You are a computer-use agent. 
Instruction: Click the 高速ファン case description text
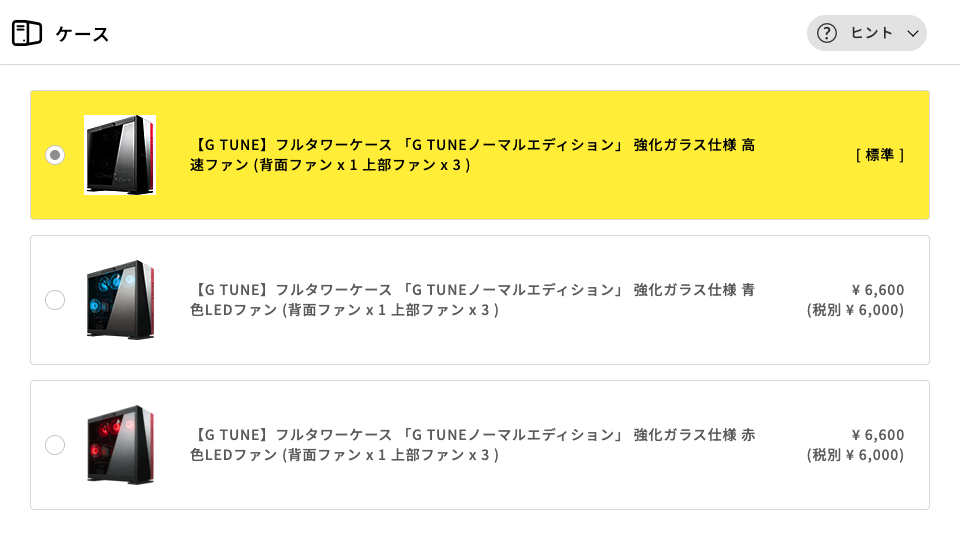tap(472, 155)
